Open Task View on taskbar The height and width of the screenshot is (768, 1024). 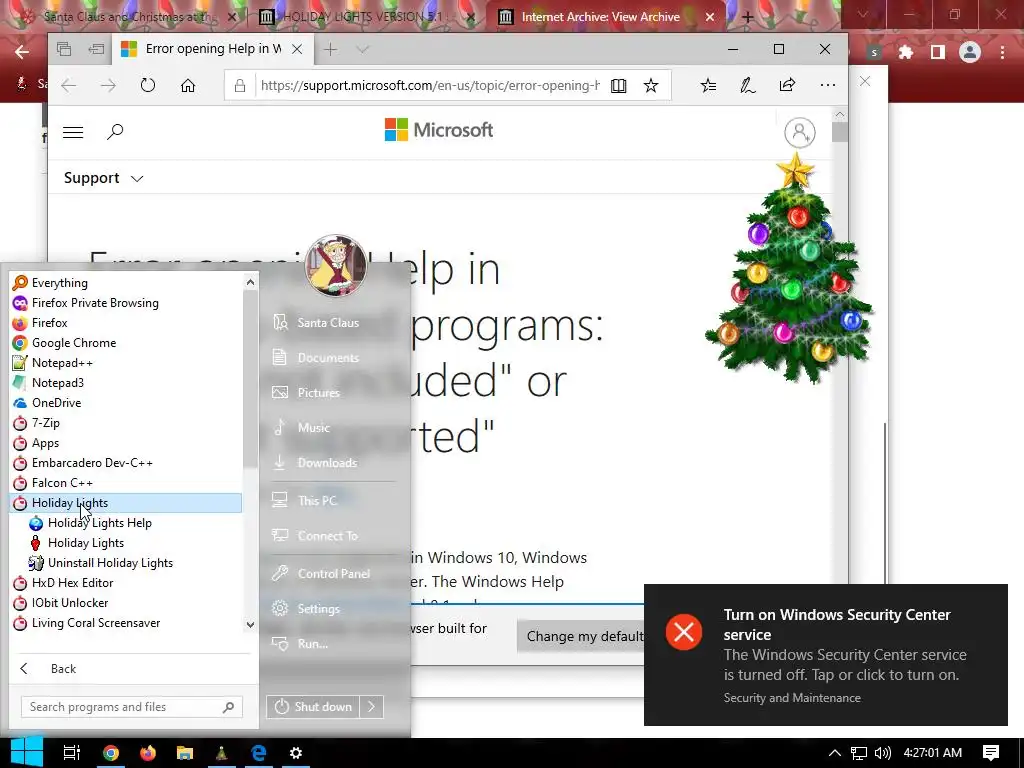coord(72,753)
